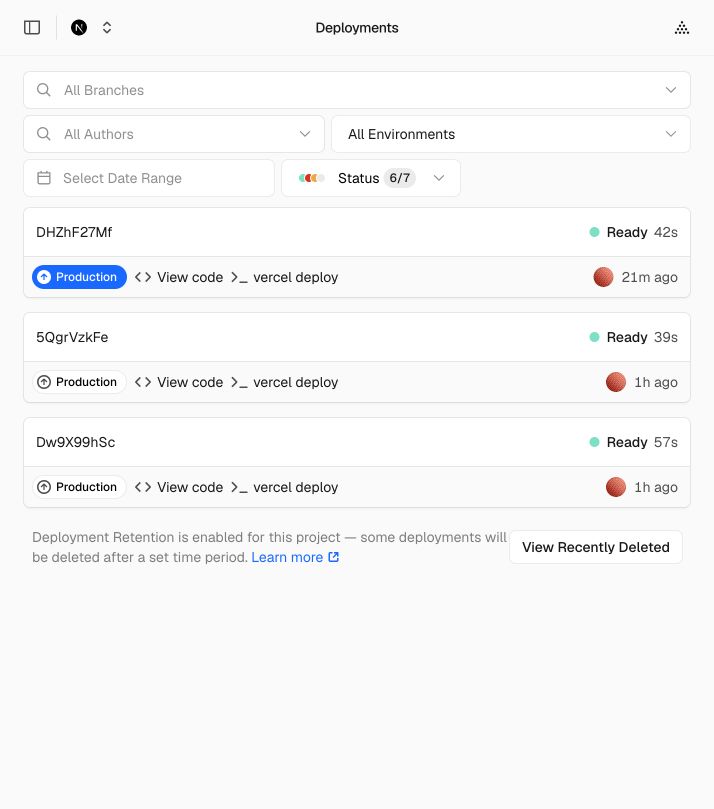Click the terminal prompt icon in 5QgrVzkFe row

(x=239, y=383)
